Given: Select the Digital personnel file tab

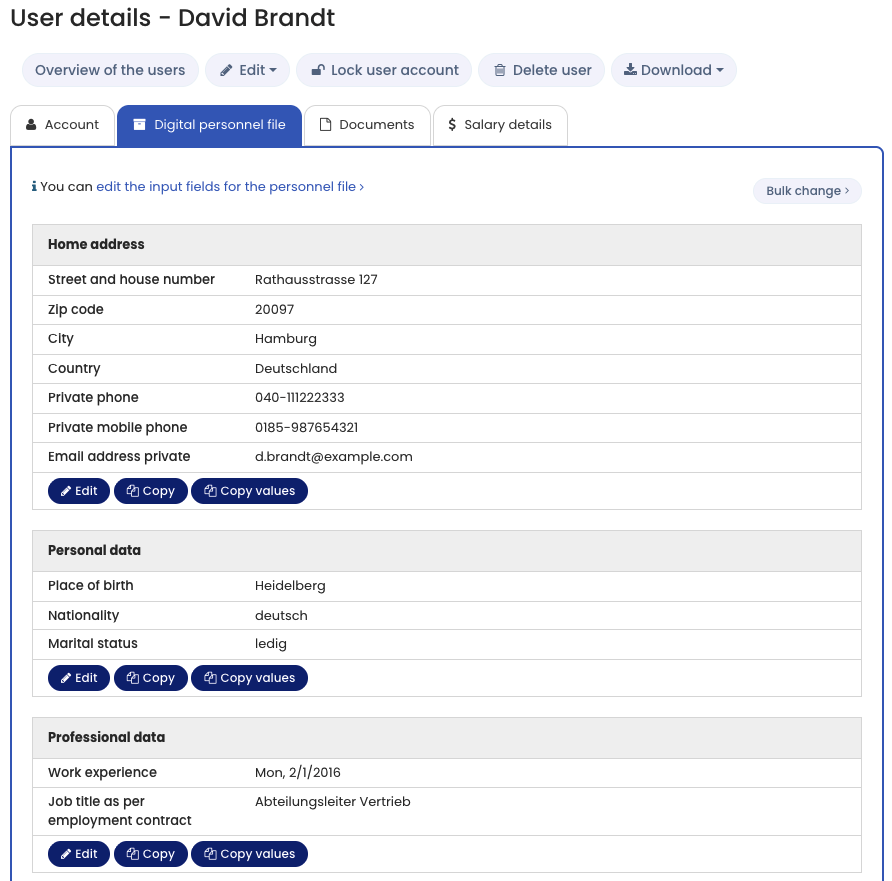Looking at the screenshot, I should (209, 125).
